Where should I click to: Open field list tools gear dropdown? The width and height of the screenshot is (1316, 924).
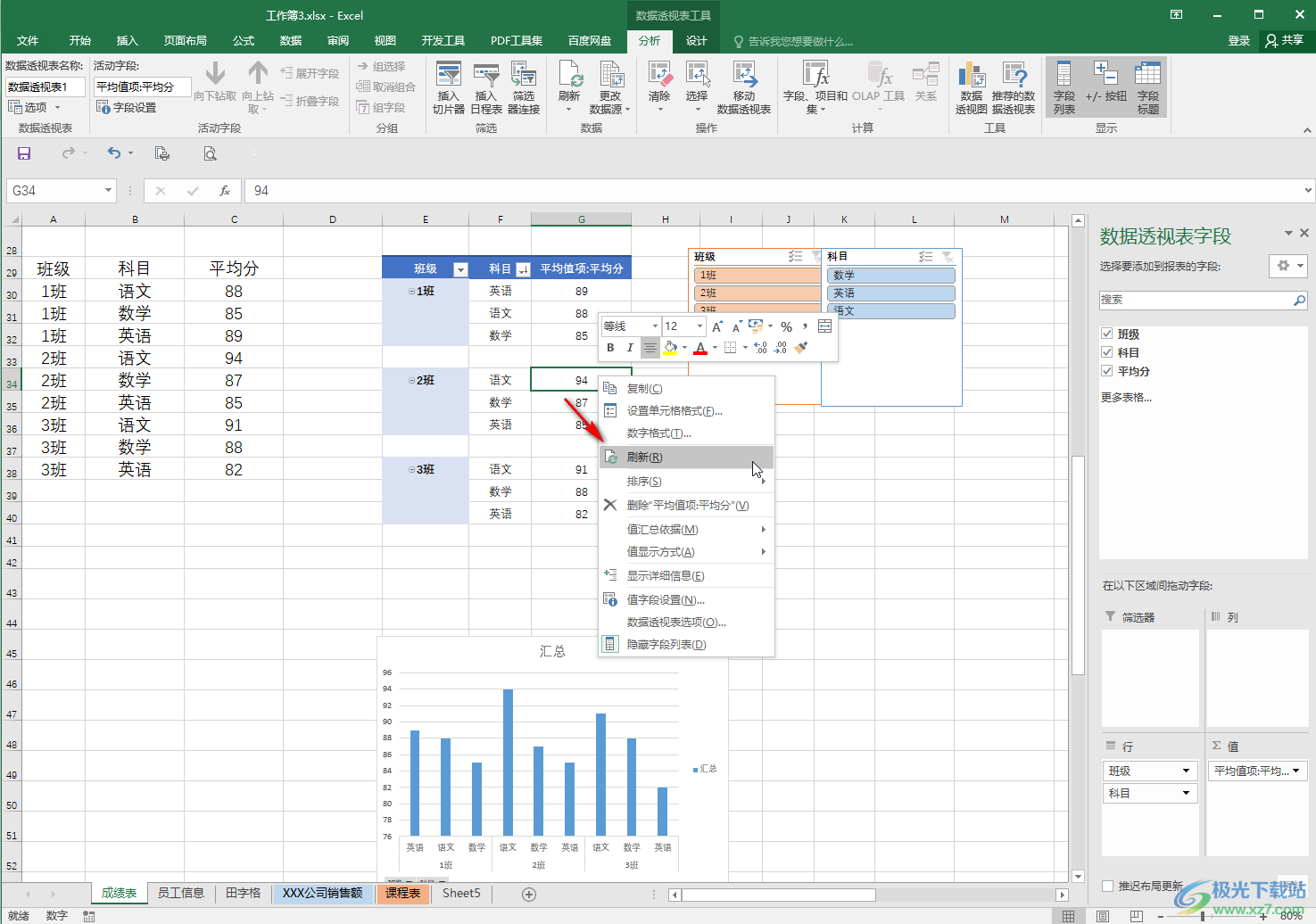[1288, 266]
